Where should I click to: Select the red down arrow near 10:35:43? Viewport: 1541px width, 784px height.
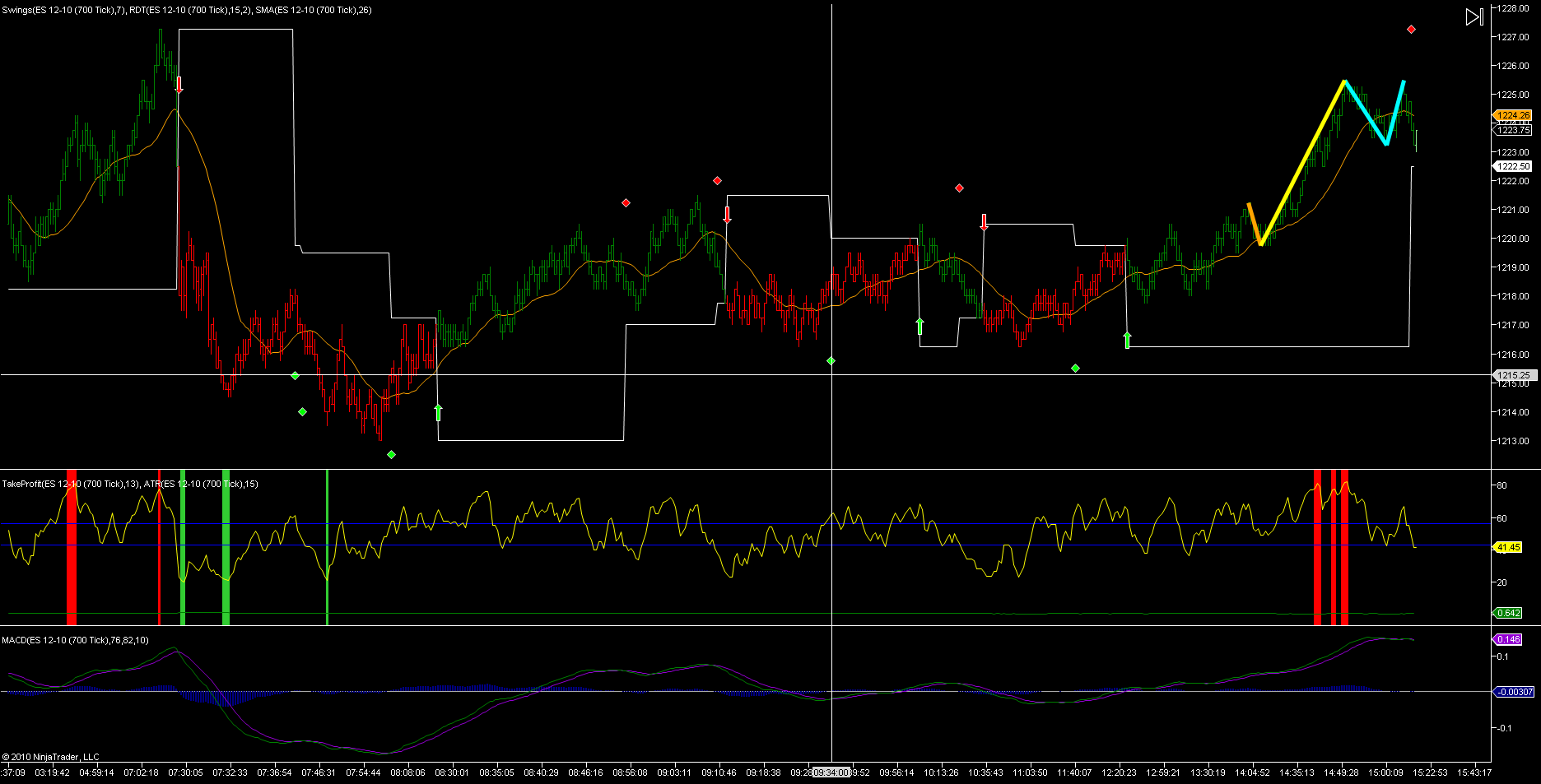coord(984,222)
